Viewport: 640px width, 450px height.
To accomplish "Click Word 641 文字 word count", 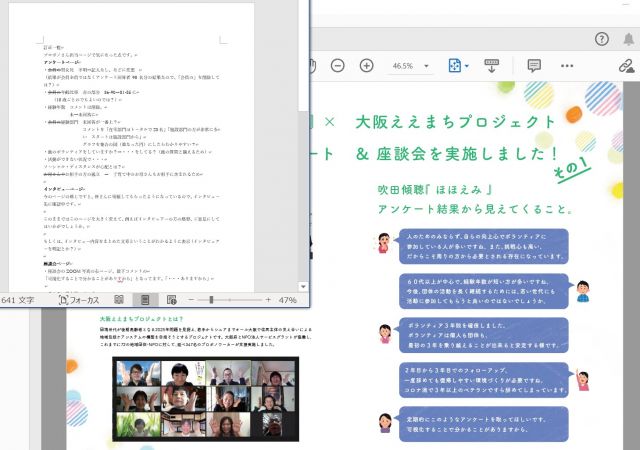I will [x=18, y=300].
